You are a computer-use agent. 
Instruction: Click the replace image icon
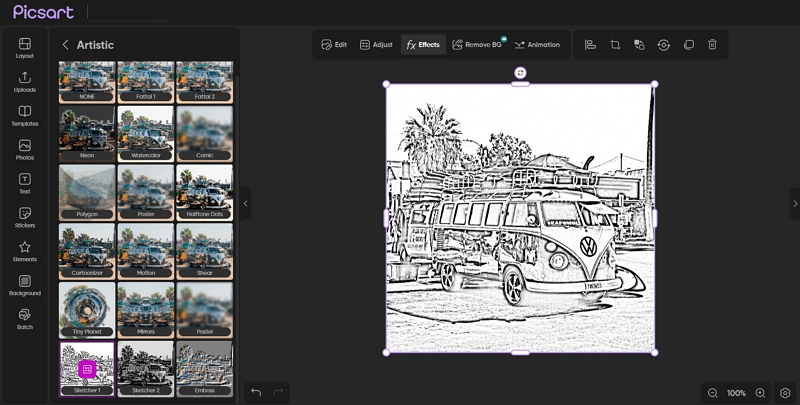pos(639,45)
